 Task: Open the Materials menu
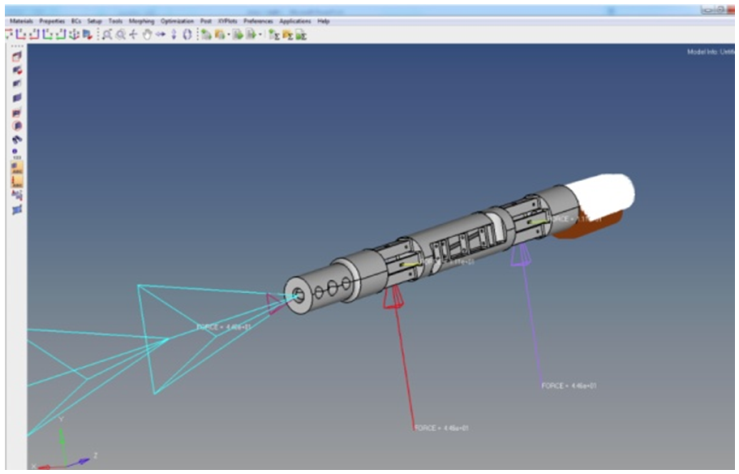[x=20, y=21]
